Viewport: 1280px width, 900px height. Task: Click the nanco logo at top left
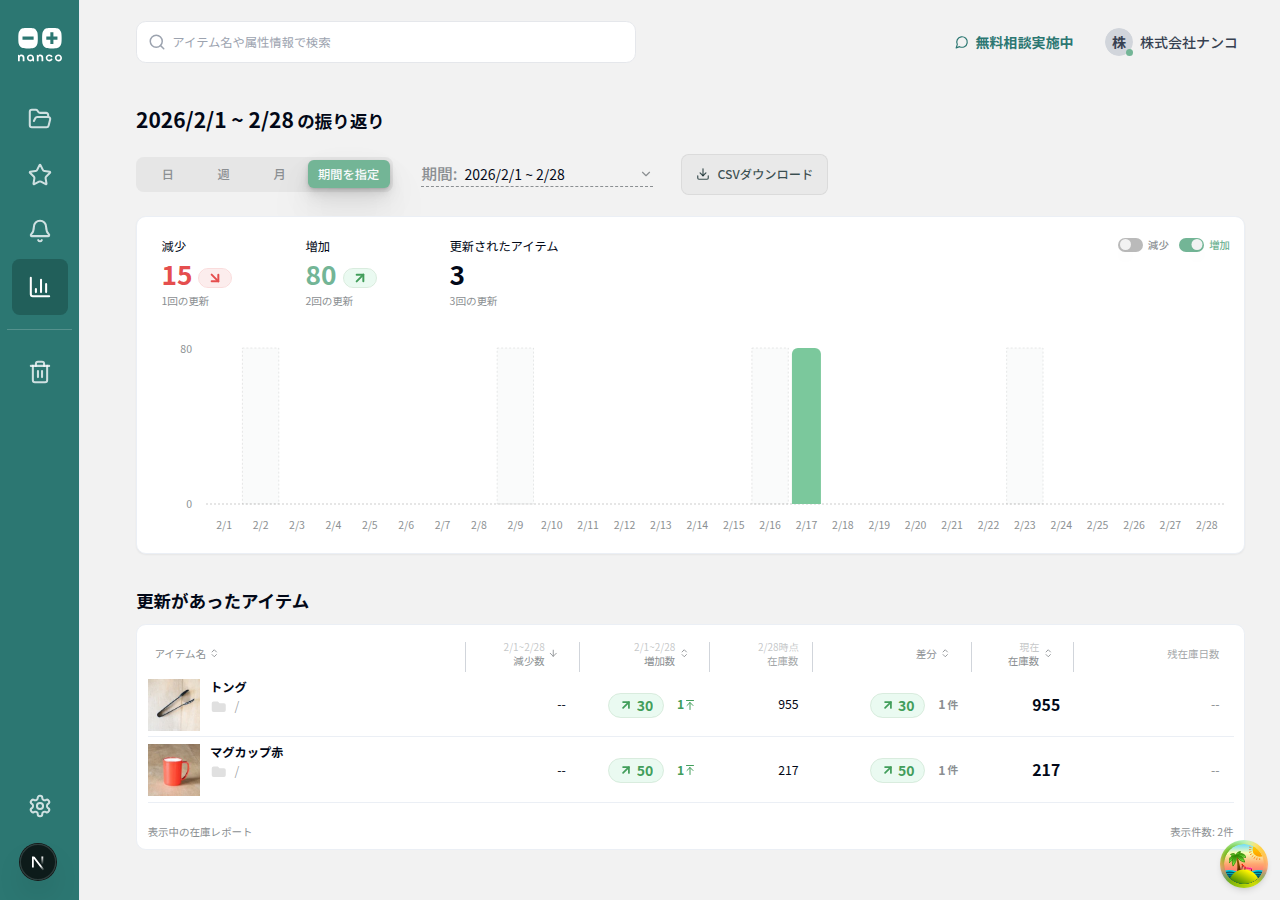click(40, 45)
